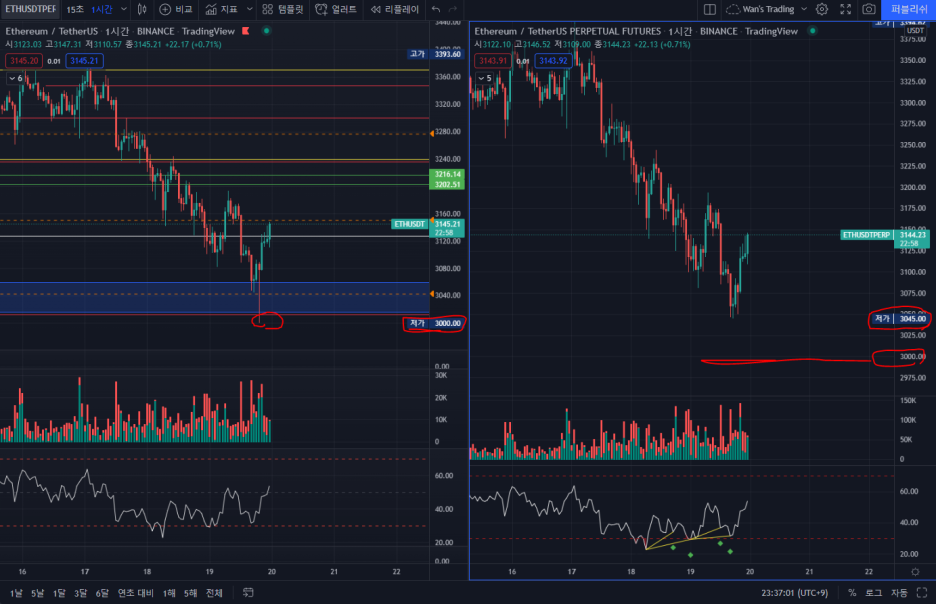
Task: Open the go-to-date calendar icon
Action: coord(248,593)
